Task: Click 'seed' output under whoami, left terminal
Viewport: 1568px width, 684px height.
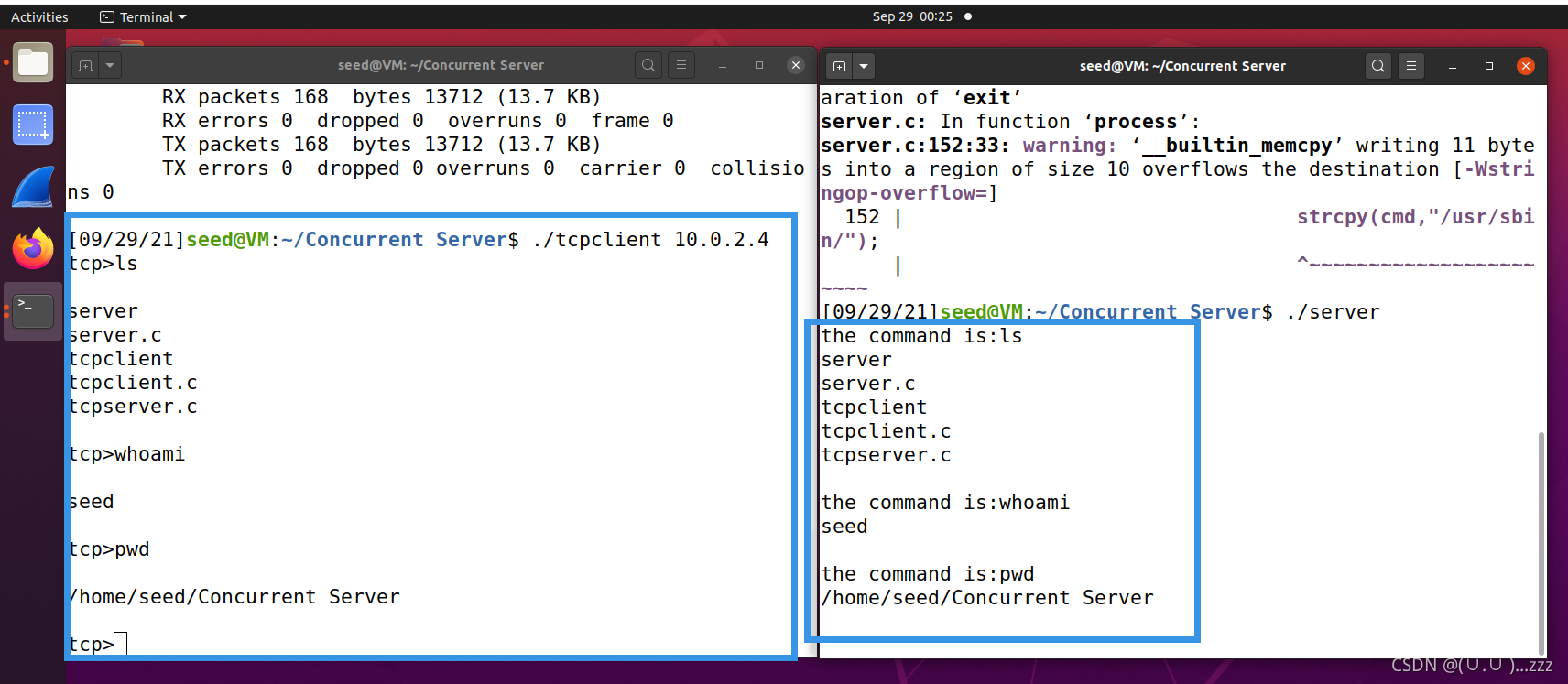Action: tap(92, 502)
